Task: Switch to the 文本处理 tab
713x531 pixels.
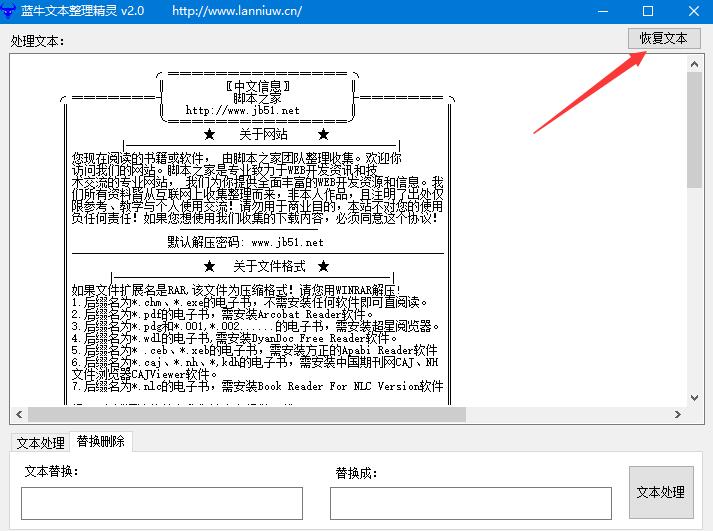Action: point(40,442)
